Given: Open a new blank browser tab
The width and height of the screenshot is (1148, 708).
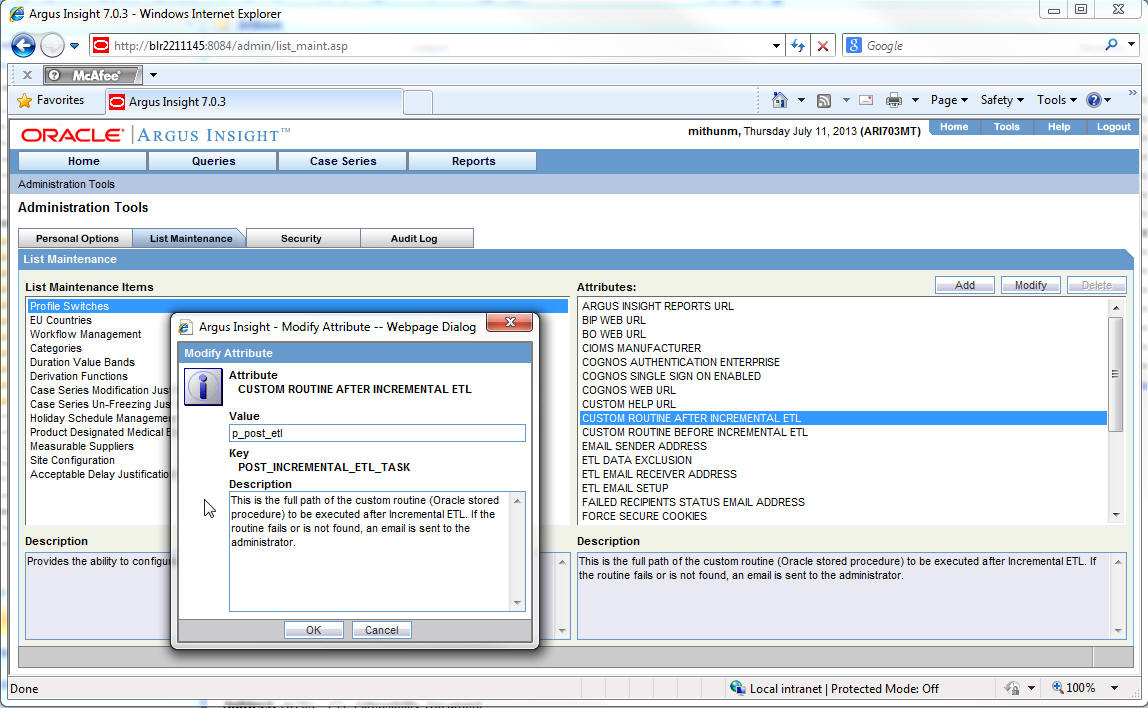Looking at the screenshot, I should click(x=417, y=102).
